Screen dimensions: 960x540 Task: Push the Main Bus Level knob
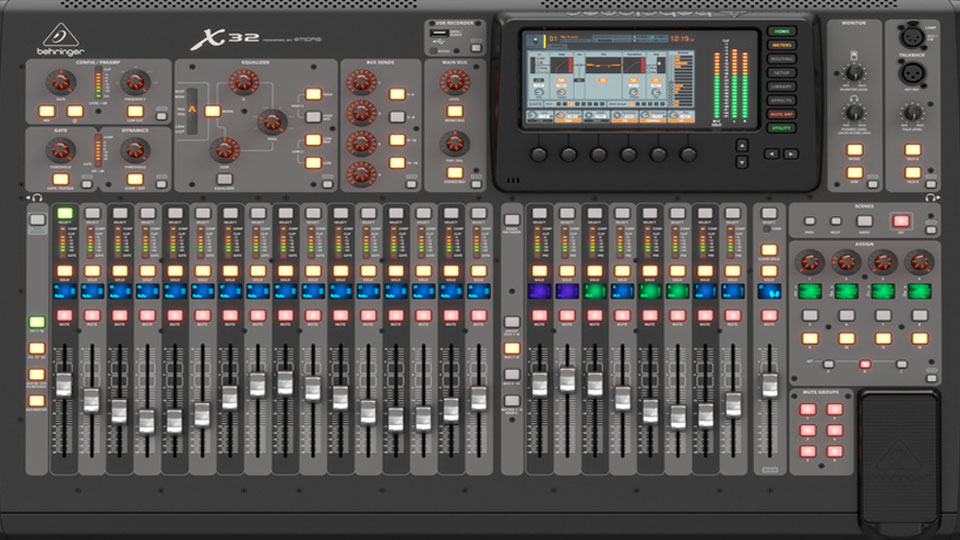[x=454, y=81]
